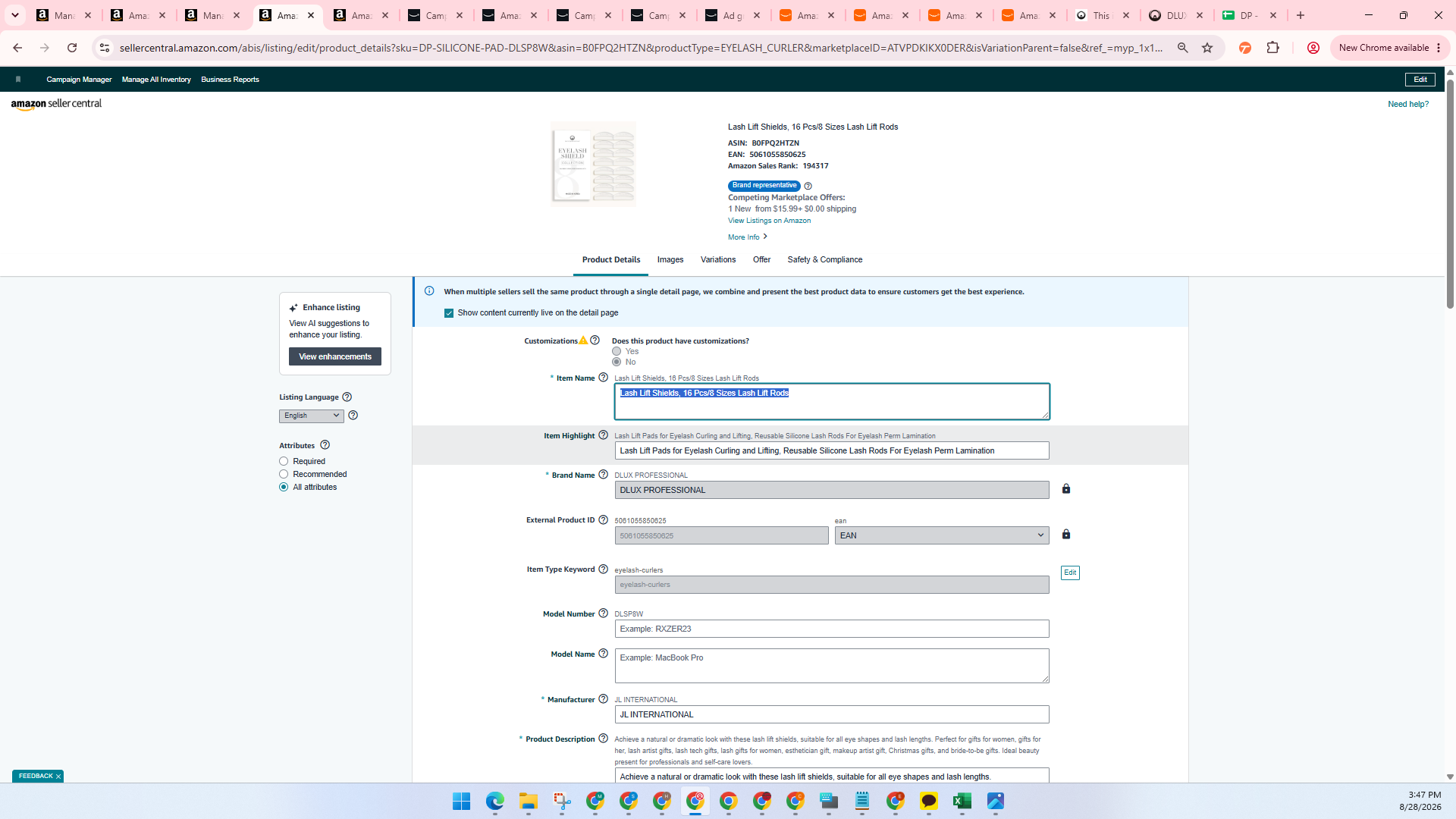The image size is (1456, 819).
Task: Open Campaign Manager in top menu
Action: (79, 80)
